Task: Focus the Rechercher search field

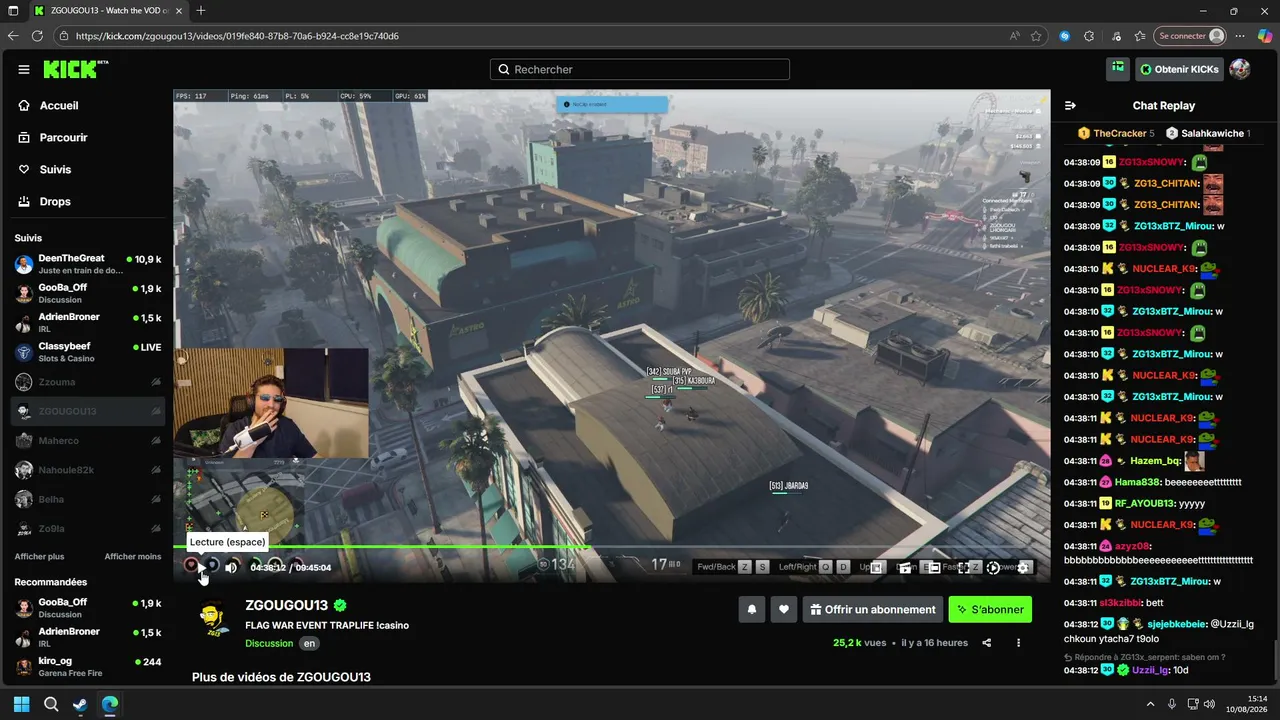Action: coord(640,69)
